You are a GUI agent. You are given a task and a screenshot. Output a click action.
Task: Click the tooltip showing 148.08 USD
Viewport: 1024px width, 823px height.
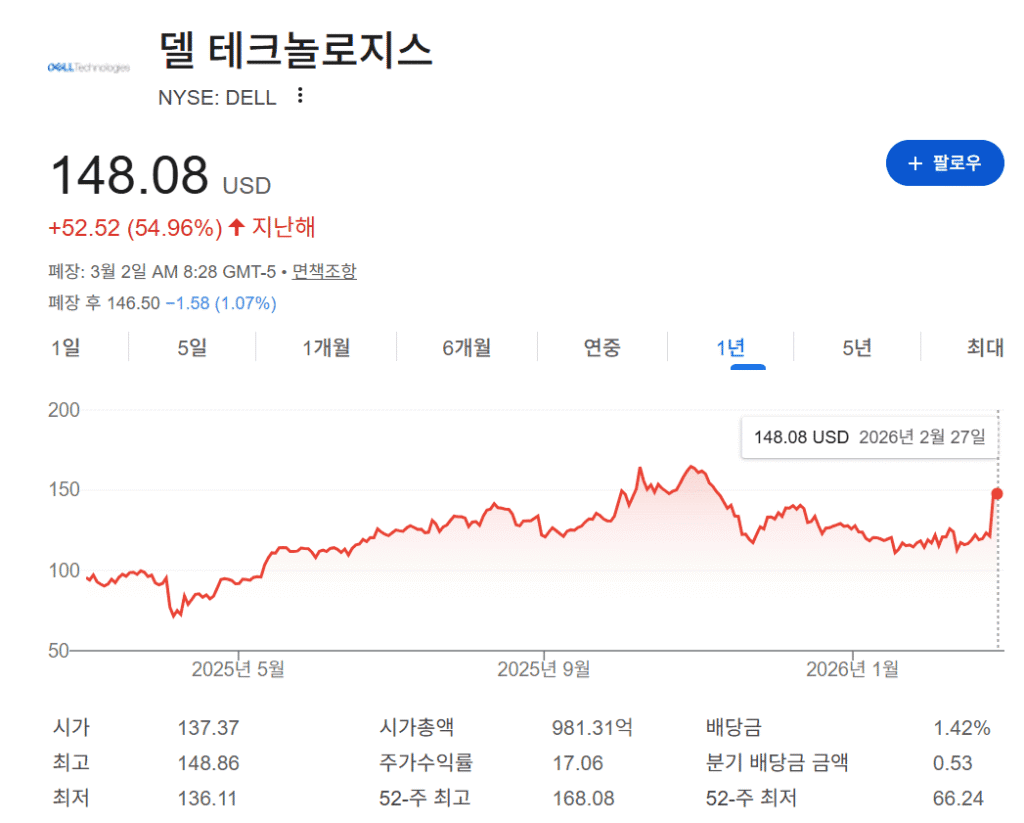pos(868,437)
